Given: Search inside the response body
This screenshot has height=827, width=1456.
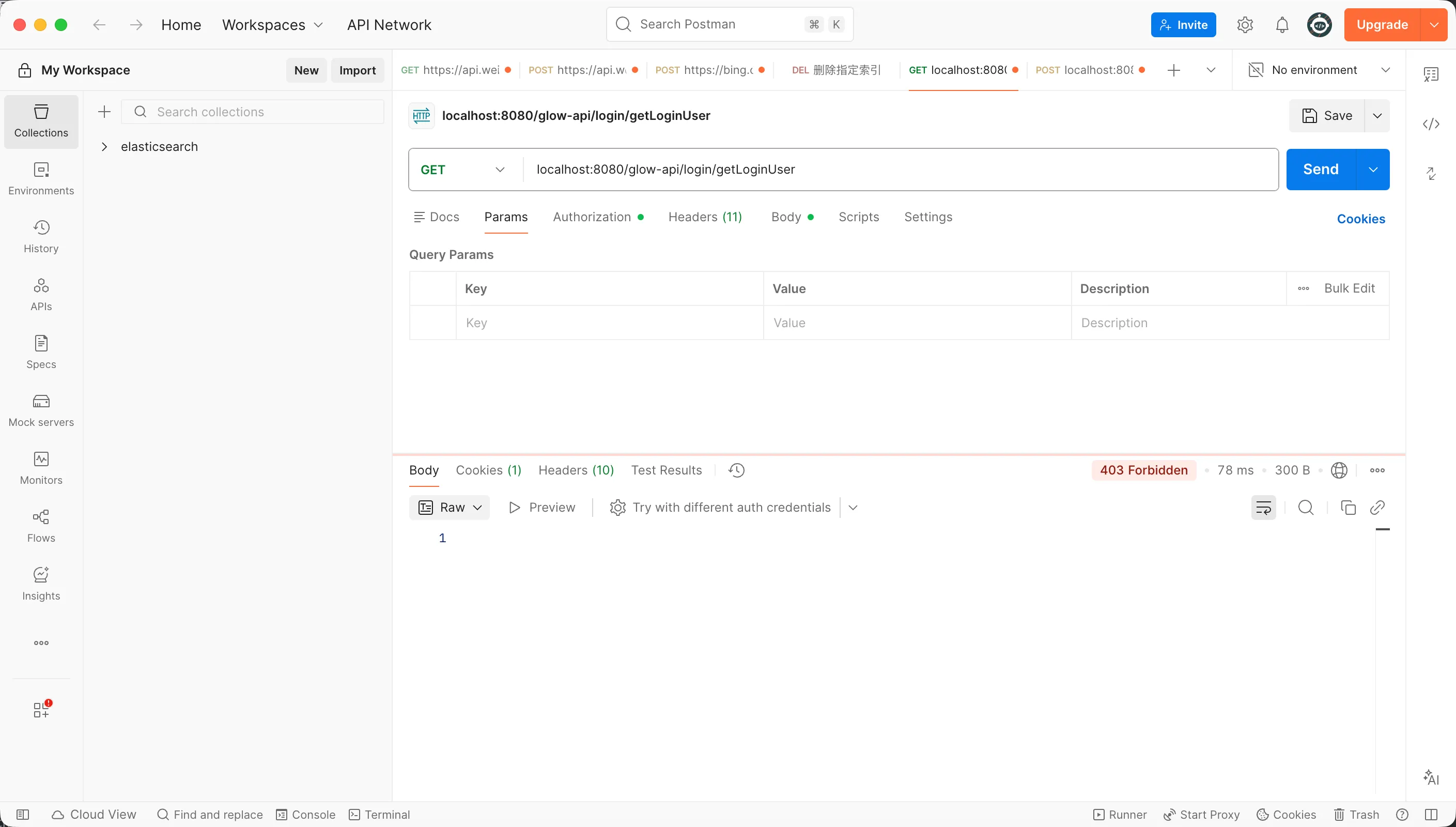Looking at the screenshot, I should pos(1306,507).
